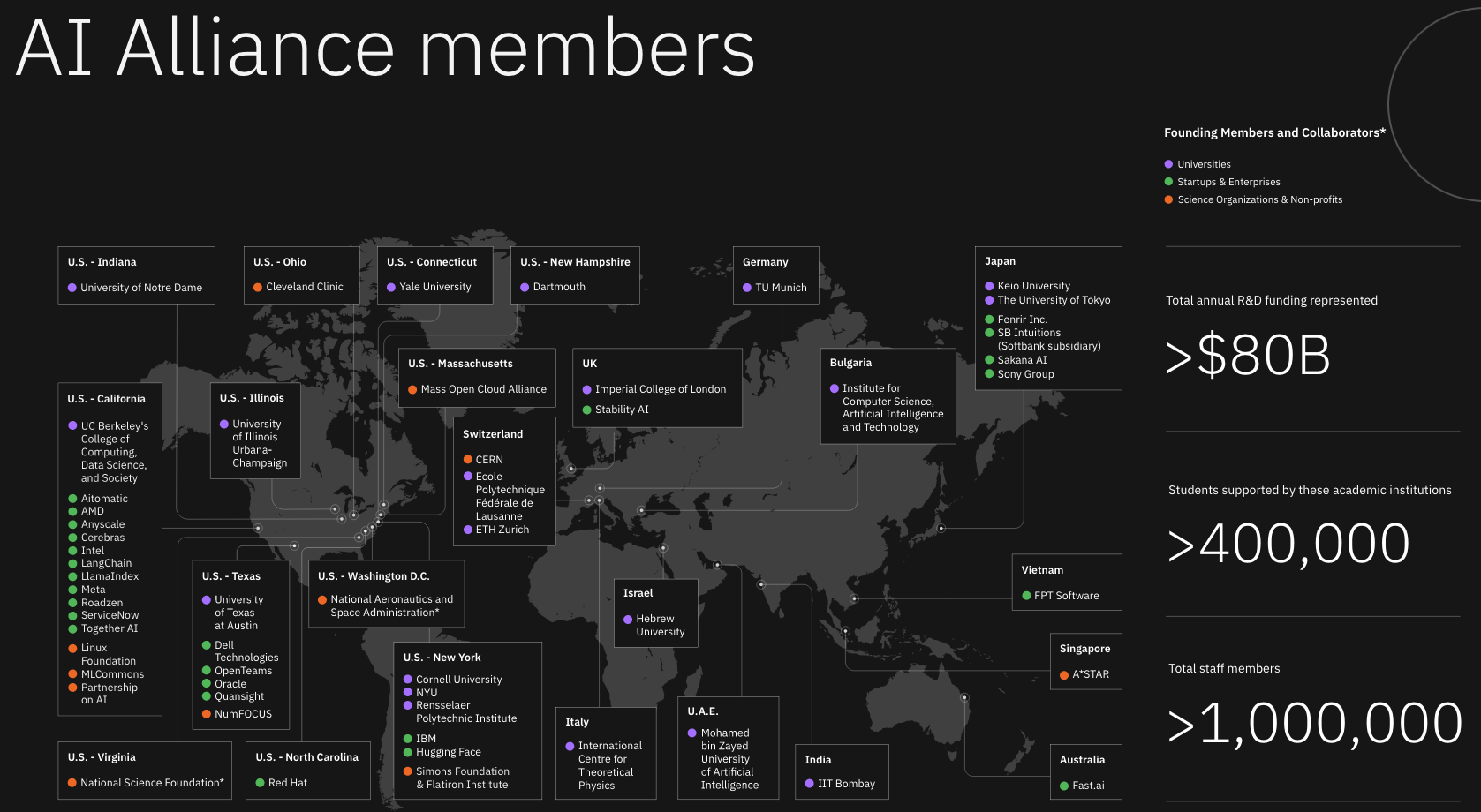Select the purple dot beside Yale University
The height and width of the screenshot is (812, 1481).
(389, 286)
